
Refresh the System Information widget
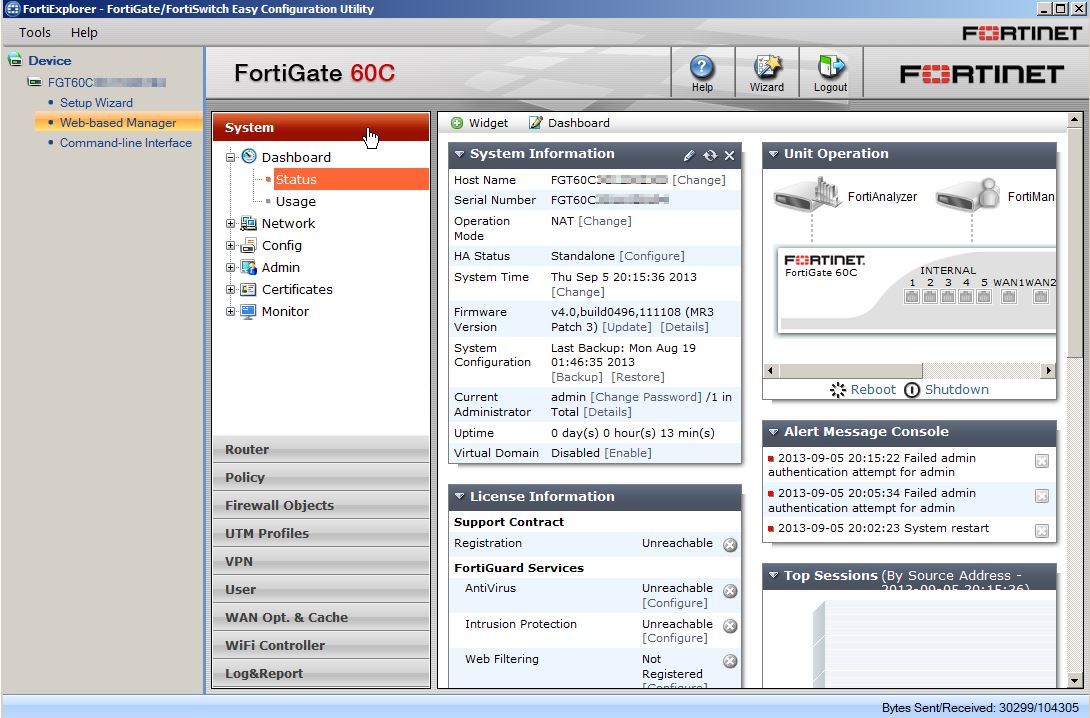click(x=710, y=155)
